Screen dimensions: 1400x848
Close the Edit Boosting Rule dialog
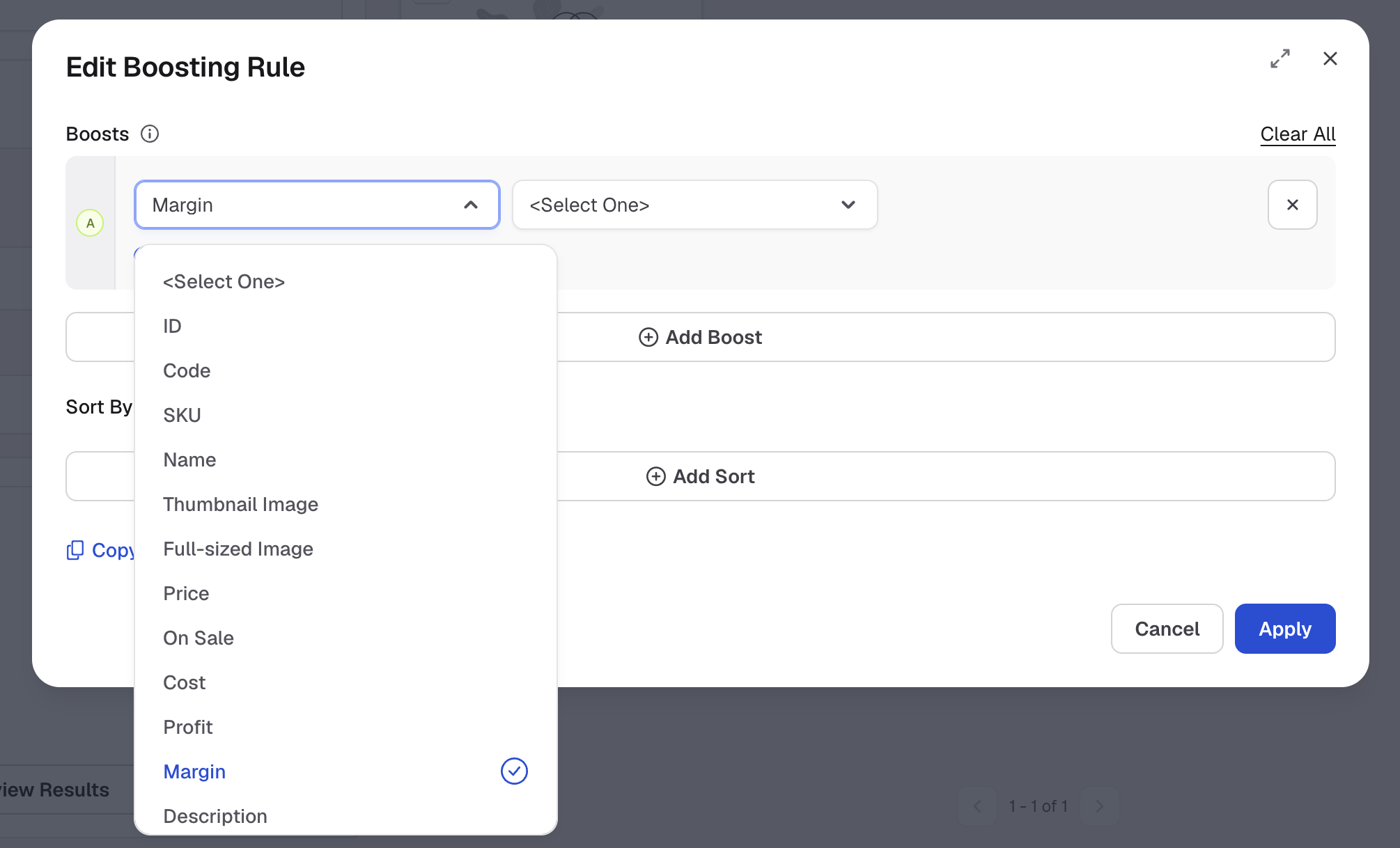tap(1330, 58)
